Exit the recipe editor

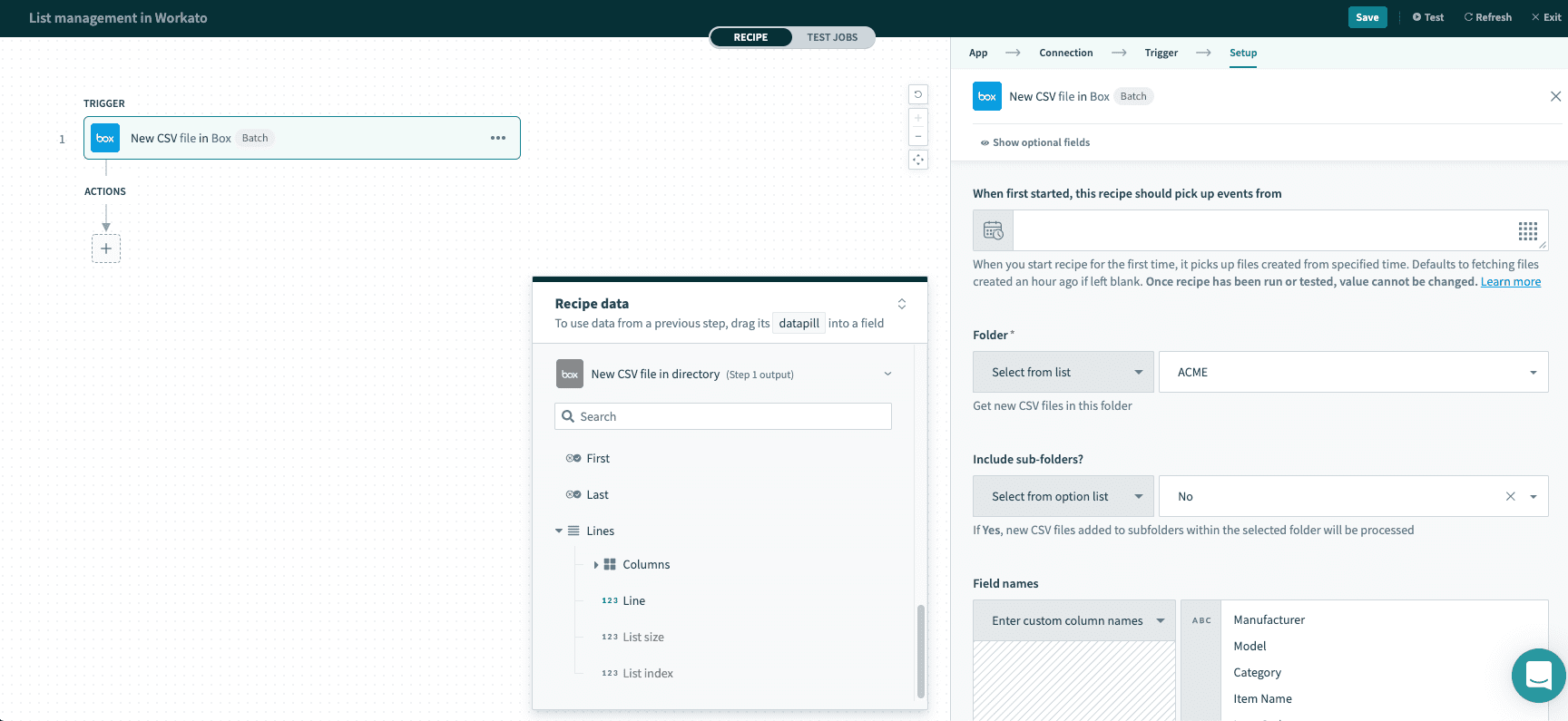coord(1546,17)
